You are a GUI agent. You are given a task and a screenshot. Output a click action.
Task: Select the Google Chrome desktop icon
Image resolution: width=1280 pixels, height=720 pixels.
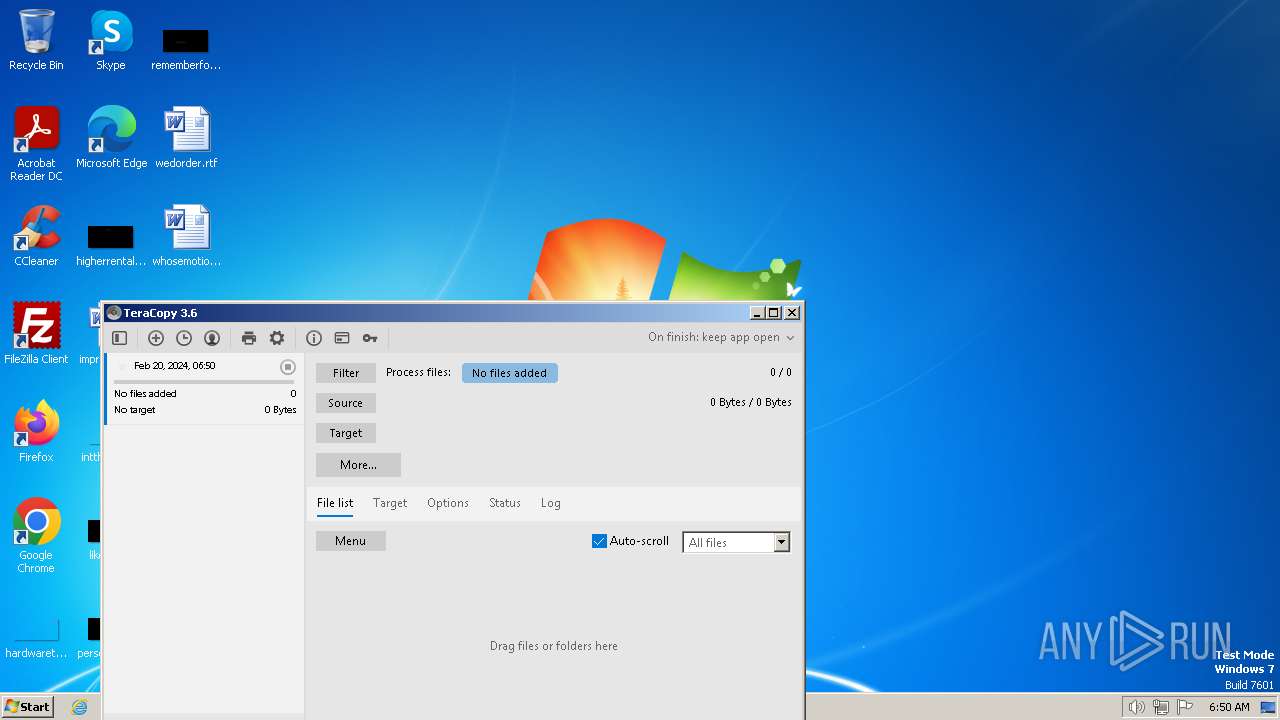[x=36, y=535]
